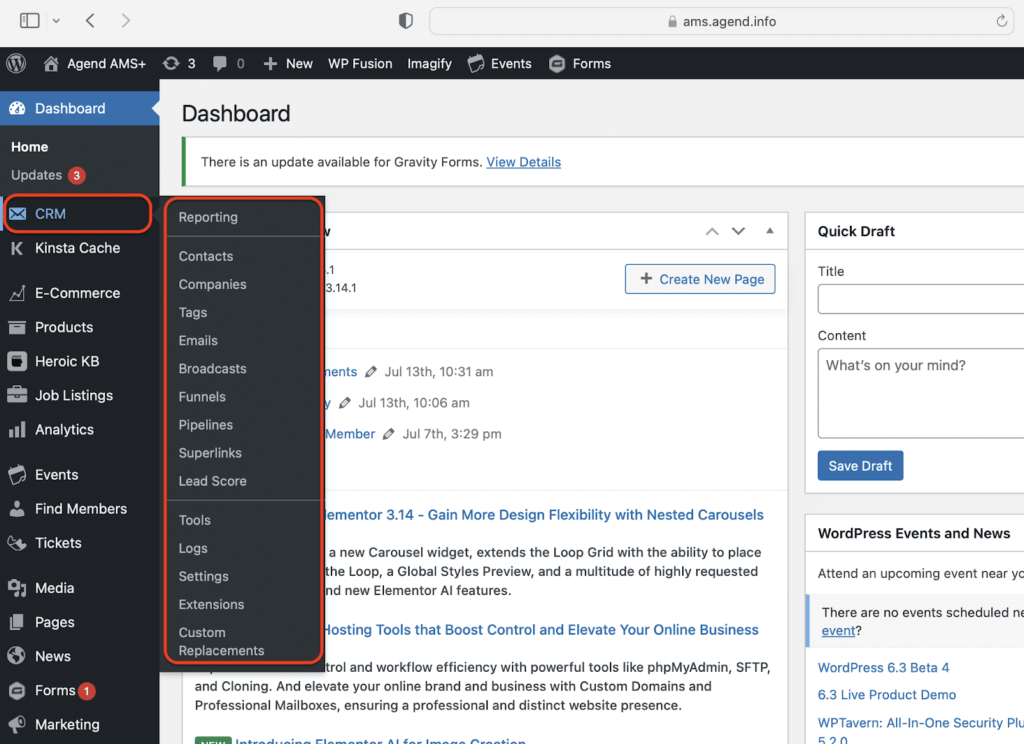Click the Pages icon in sidebar

(x=18, y=622)
